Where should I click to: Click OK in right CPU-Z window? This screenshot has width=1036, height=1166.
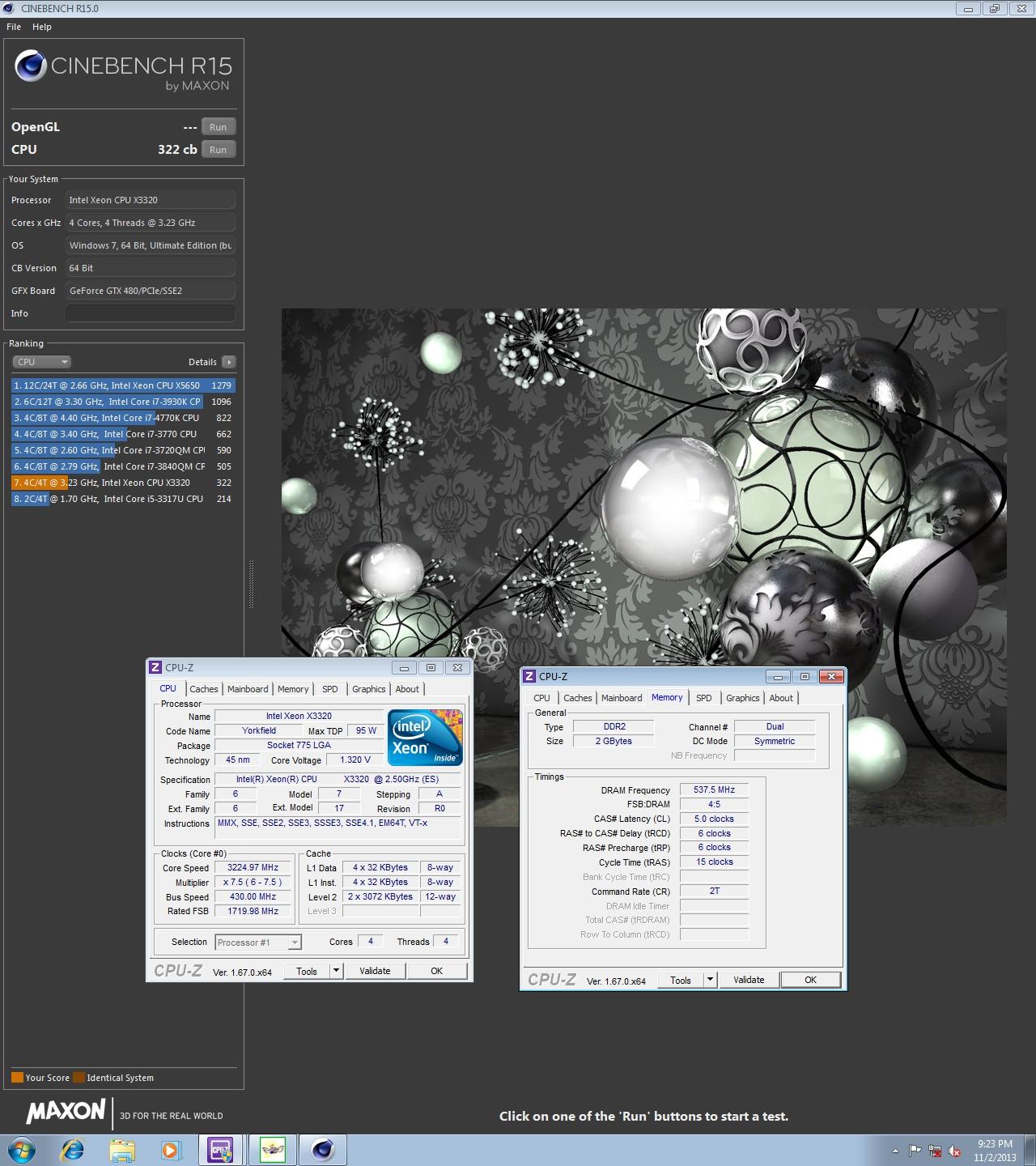811,980
